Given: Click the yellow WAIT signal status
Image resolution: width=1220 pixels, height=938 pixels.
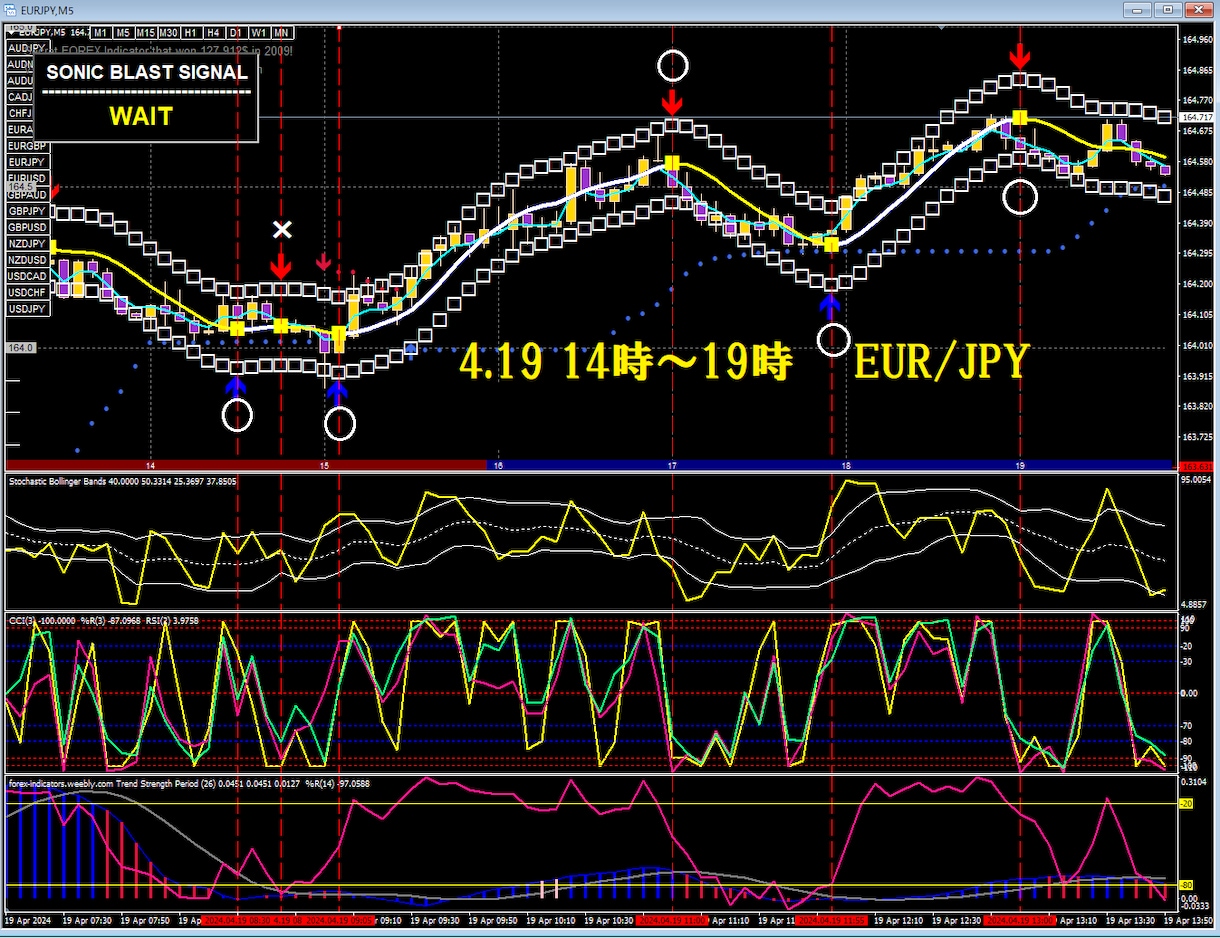Looking at the screenshot, I should pyautogui.click(x=141, y=116).
